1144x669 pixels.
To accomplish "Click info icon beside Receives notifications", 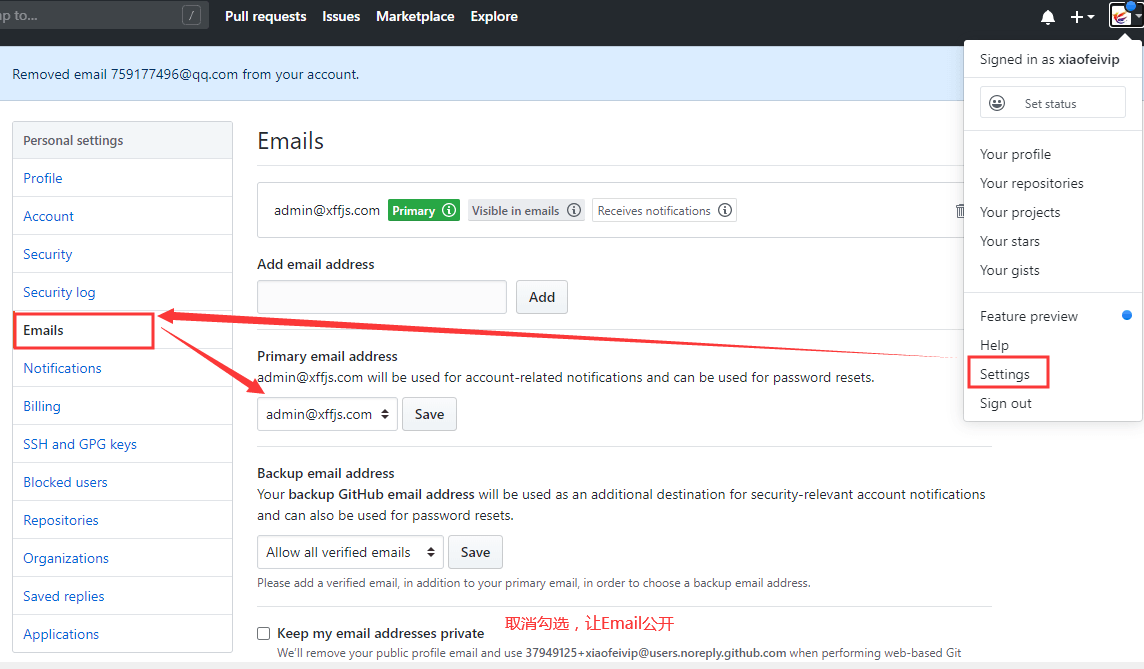I will 725,210.
